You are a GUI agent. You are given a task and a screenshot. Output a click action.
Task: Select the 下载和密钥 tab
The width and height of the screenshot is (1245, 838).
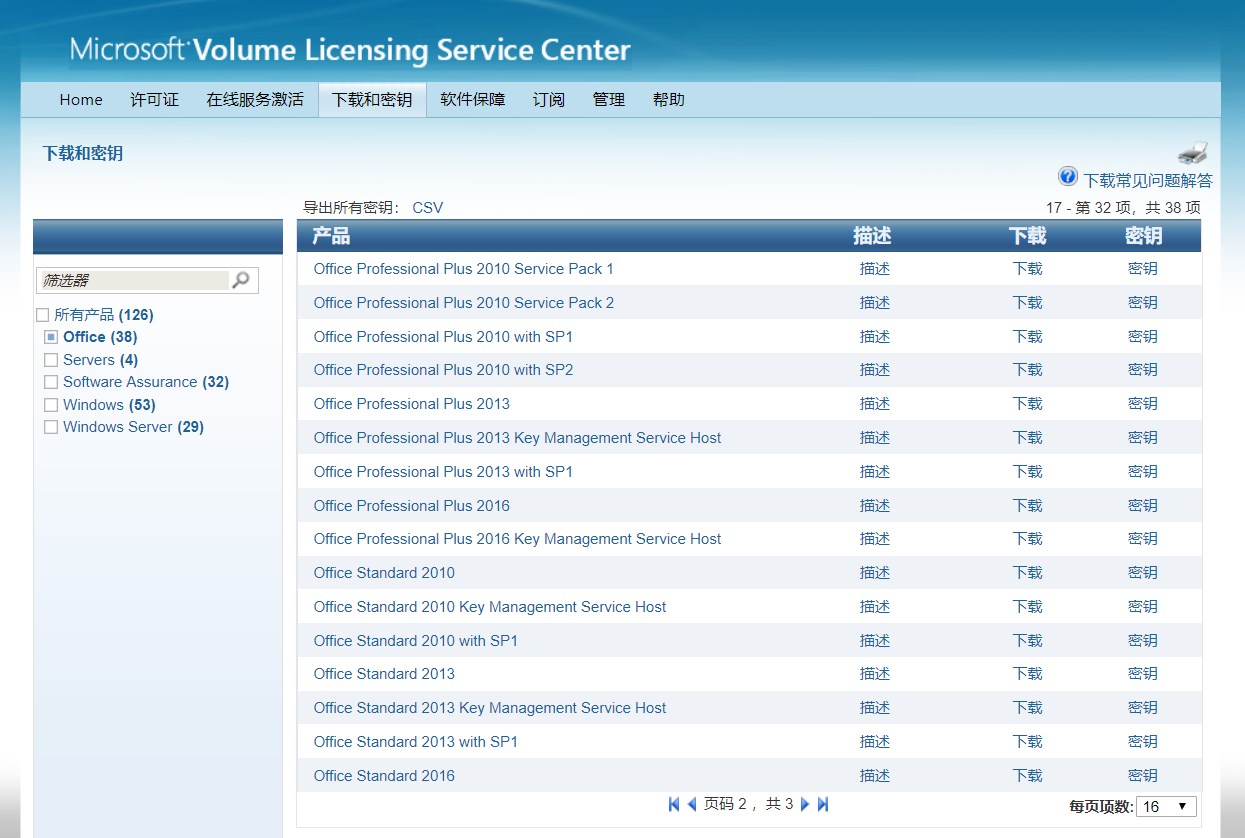point(372,99)
